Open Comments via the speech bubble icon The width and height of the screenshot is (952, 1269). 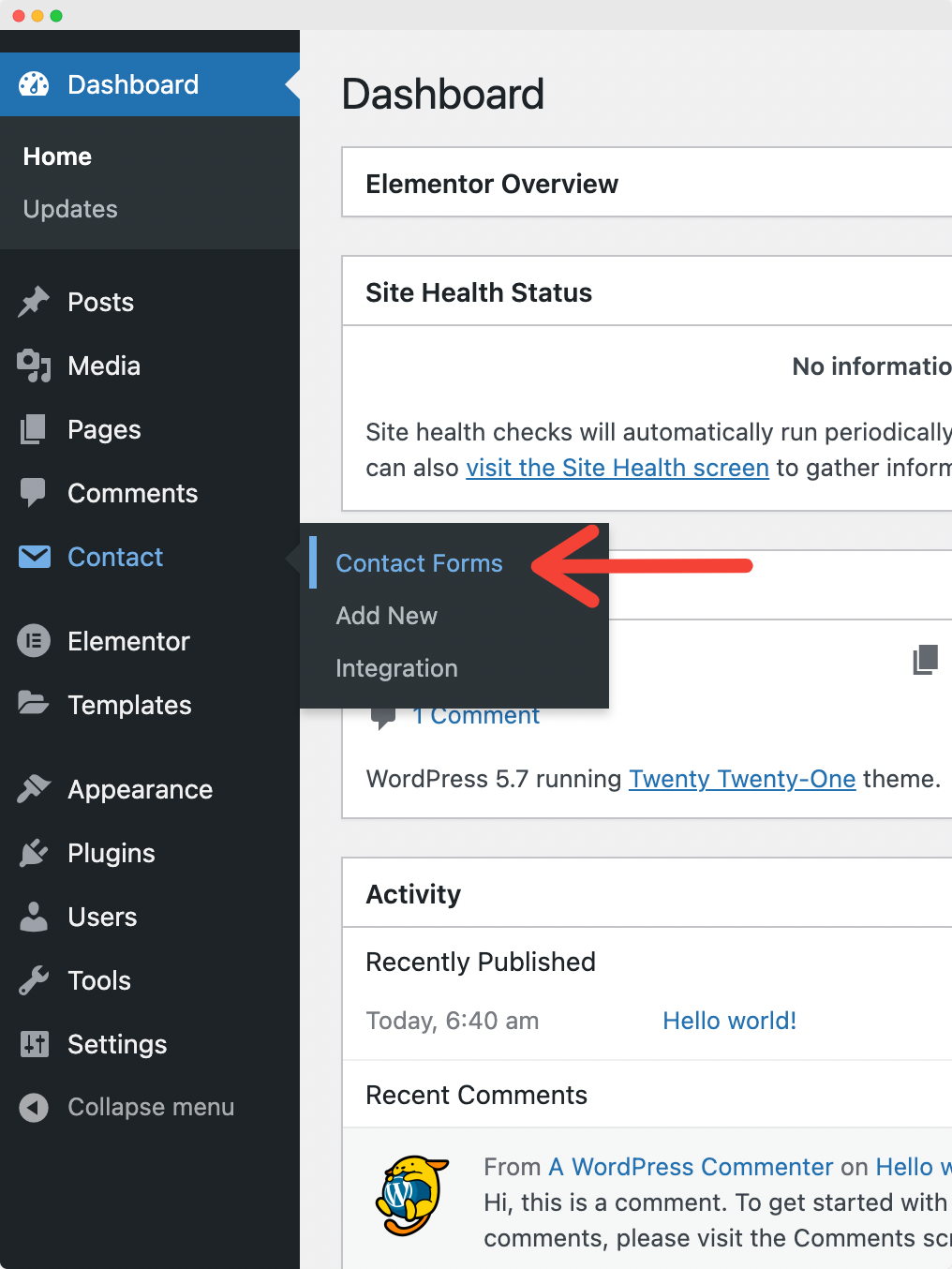point(33,493)
